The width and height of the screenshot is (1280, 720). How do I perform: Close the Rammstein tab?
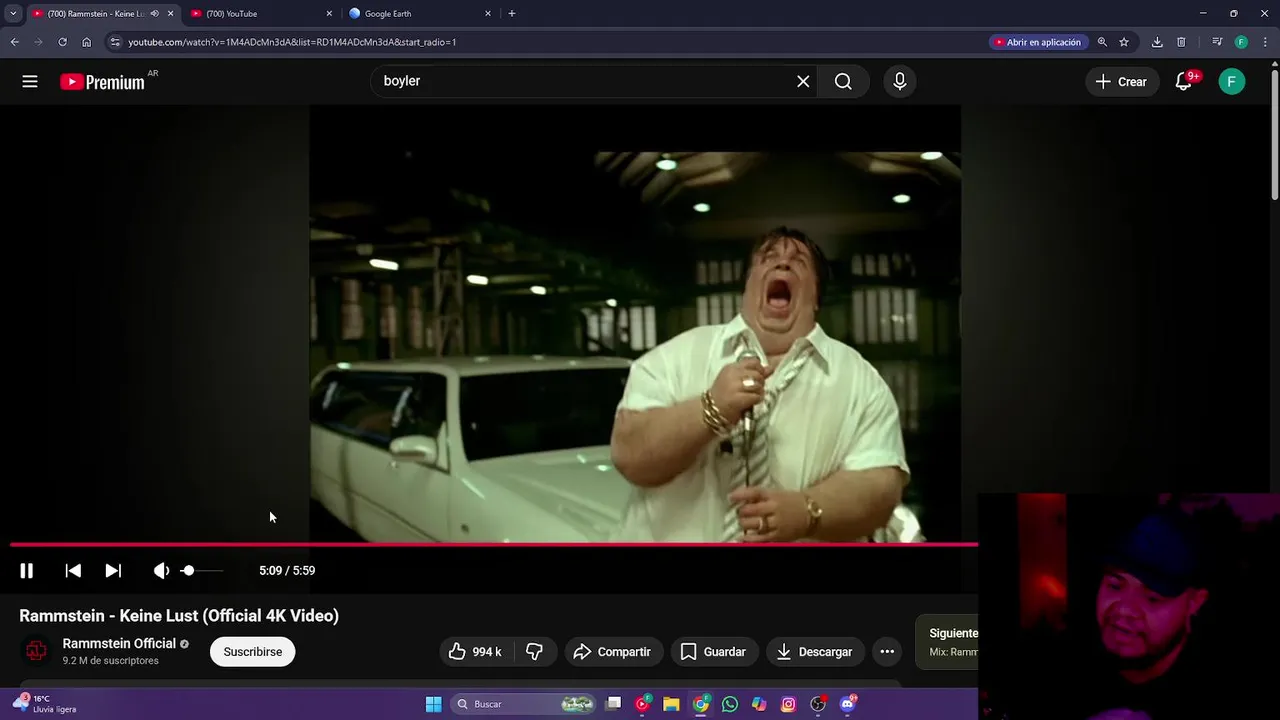[170, 14]
